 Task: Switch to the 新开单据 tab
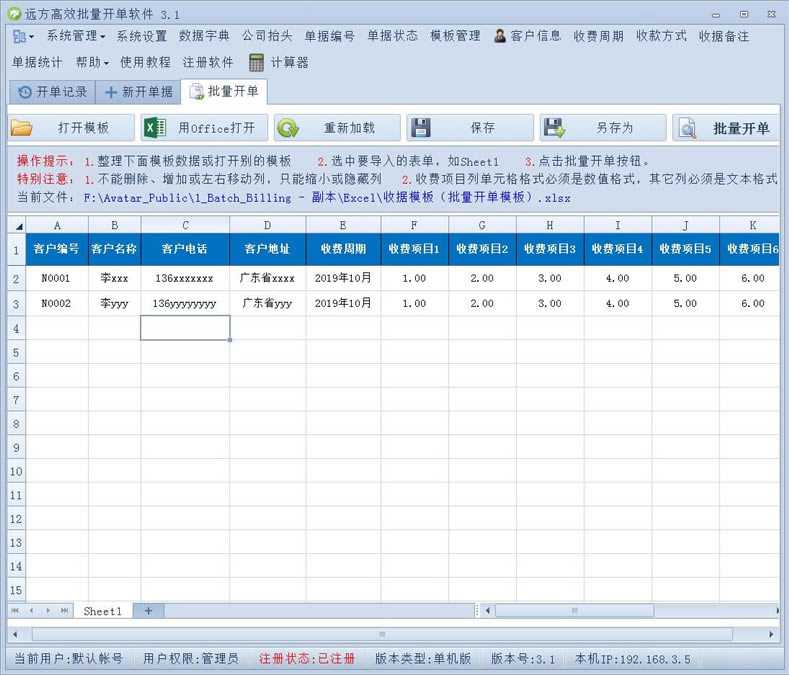[x=138, y=92]
